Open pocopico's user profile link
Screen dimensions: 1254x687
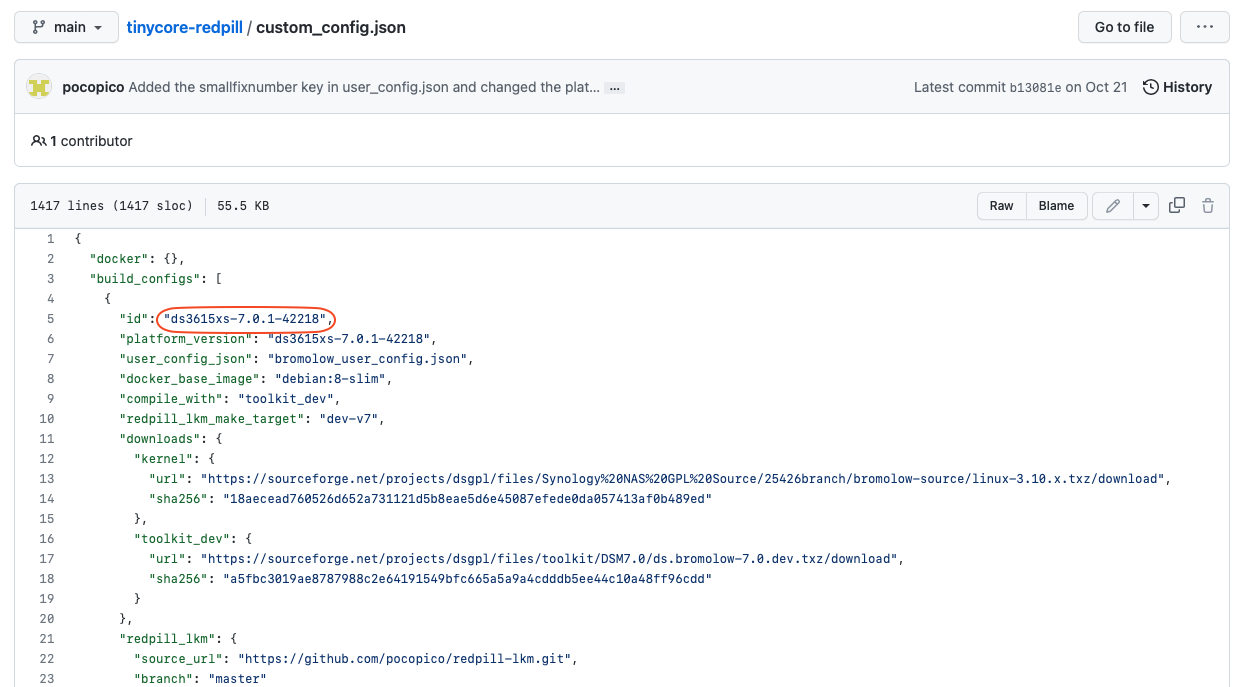pos(93,87)
